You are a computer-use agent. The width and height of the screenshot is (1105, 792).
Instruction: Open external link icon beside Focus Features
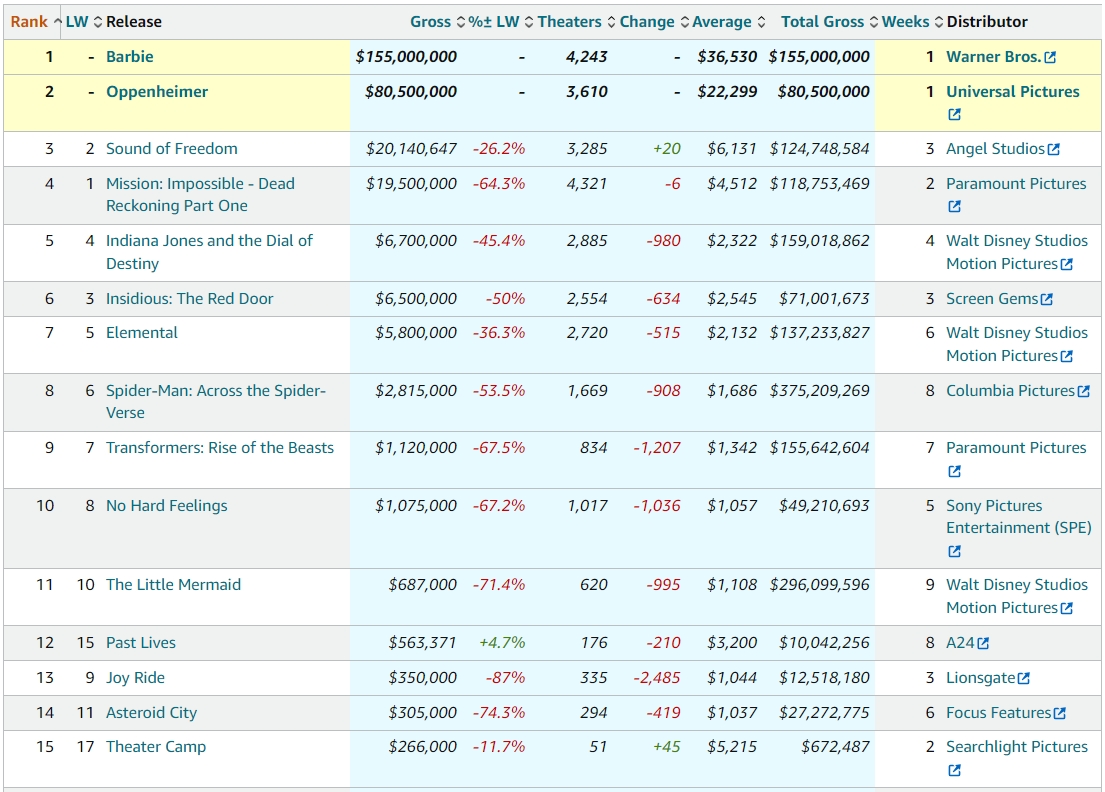coord(1060,714)
